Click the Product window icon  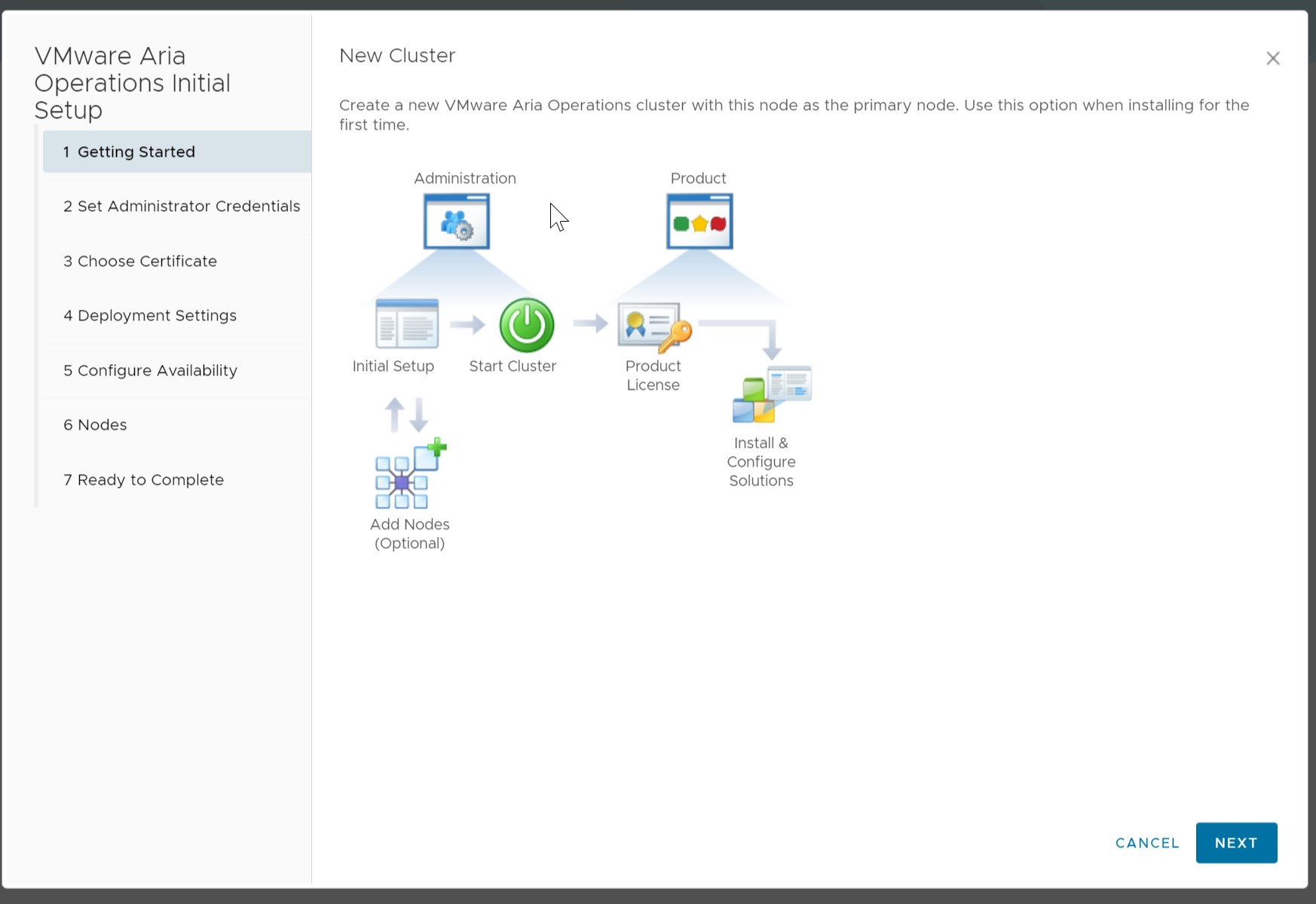(699, 221)
